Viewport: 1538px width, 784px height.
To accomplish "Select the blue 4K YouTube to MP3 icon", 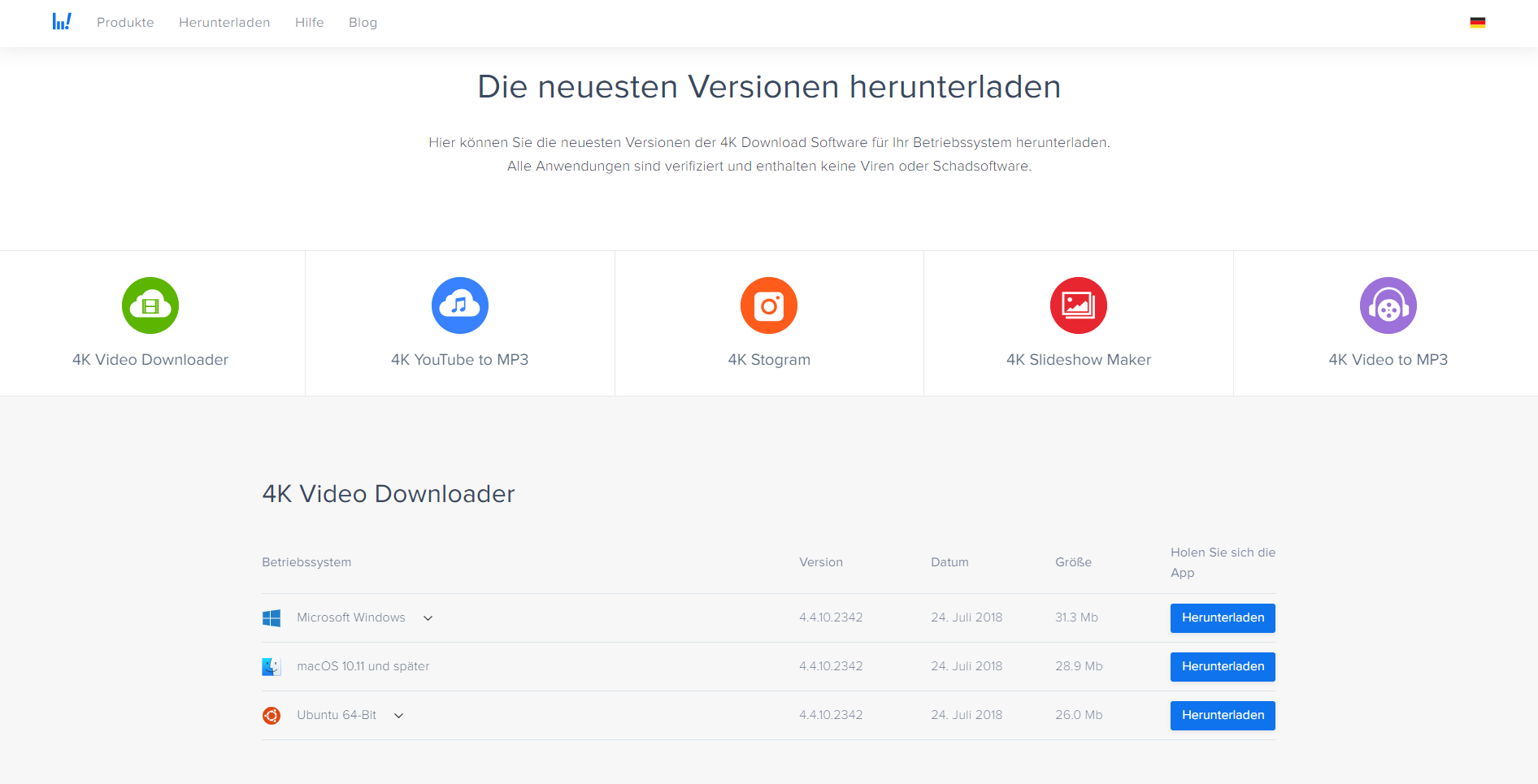I will click(460, 305).
